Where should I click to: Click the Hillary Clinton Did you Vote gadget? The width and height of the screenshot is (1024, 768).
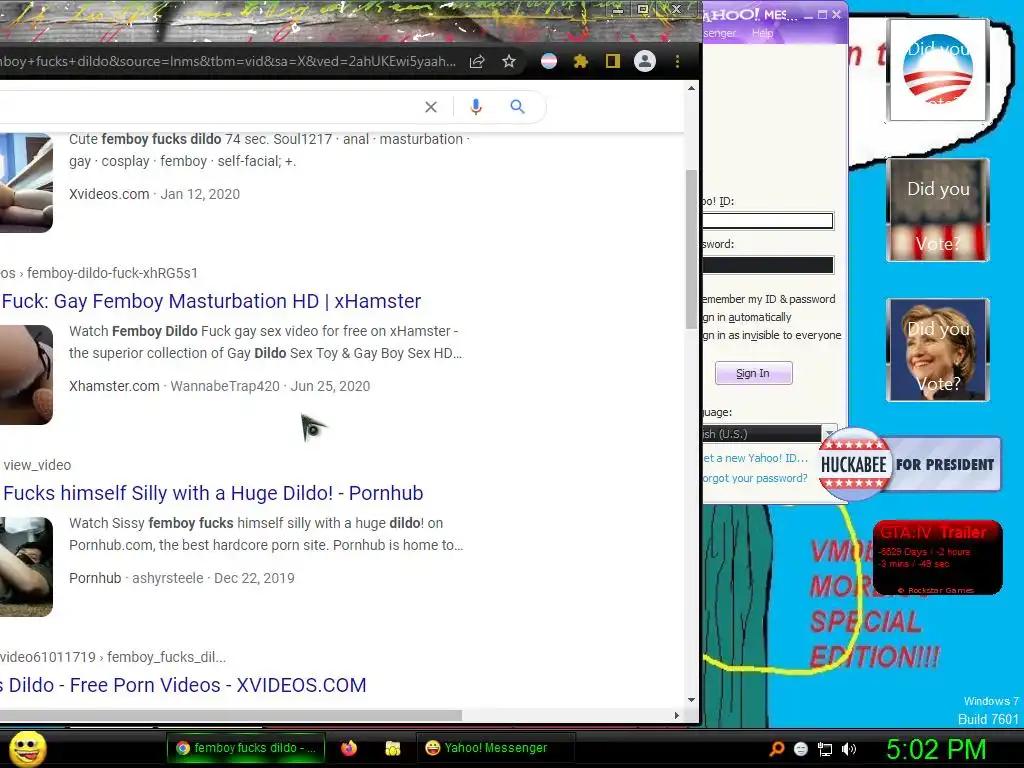[x=938, y=350]
